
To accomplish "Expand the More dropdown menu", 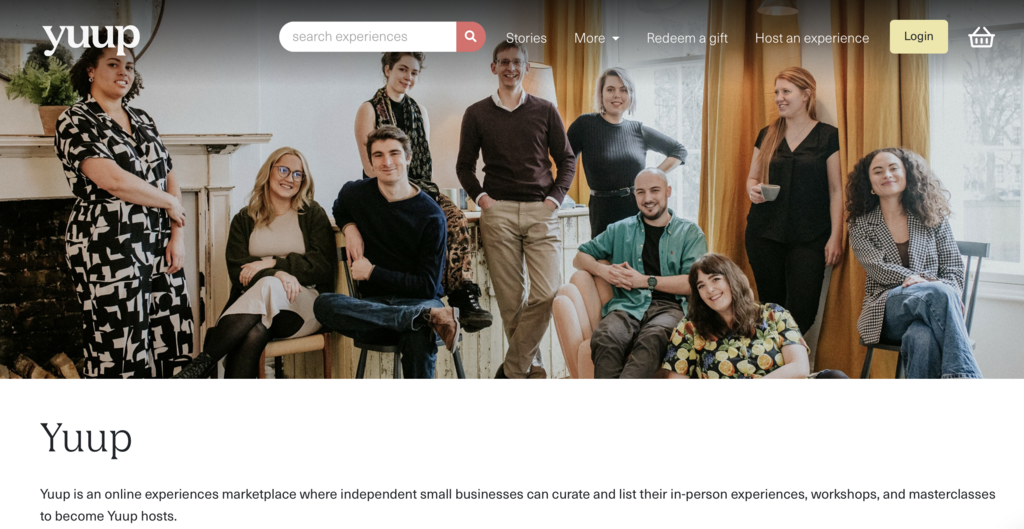I will (x=596, y=38).
